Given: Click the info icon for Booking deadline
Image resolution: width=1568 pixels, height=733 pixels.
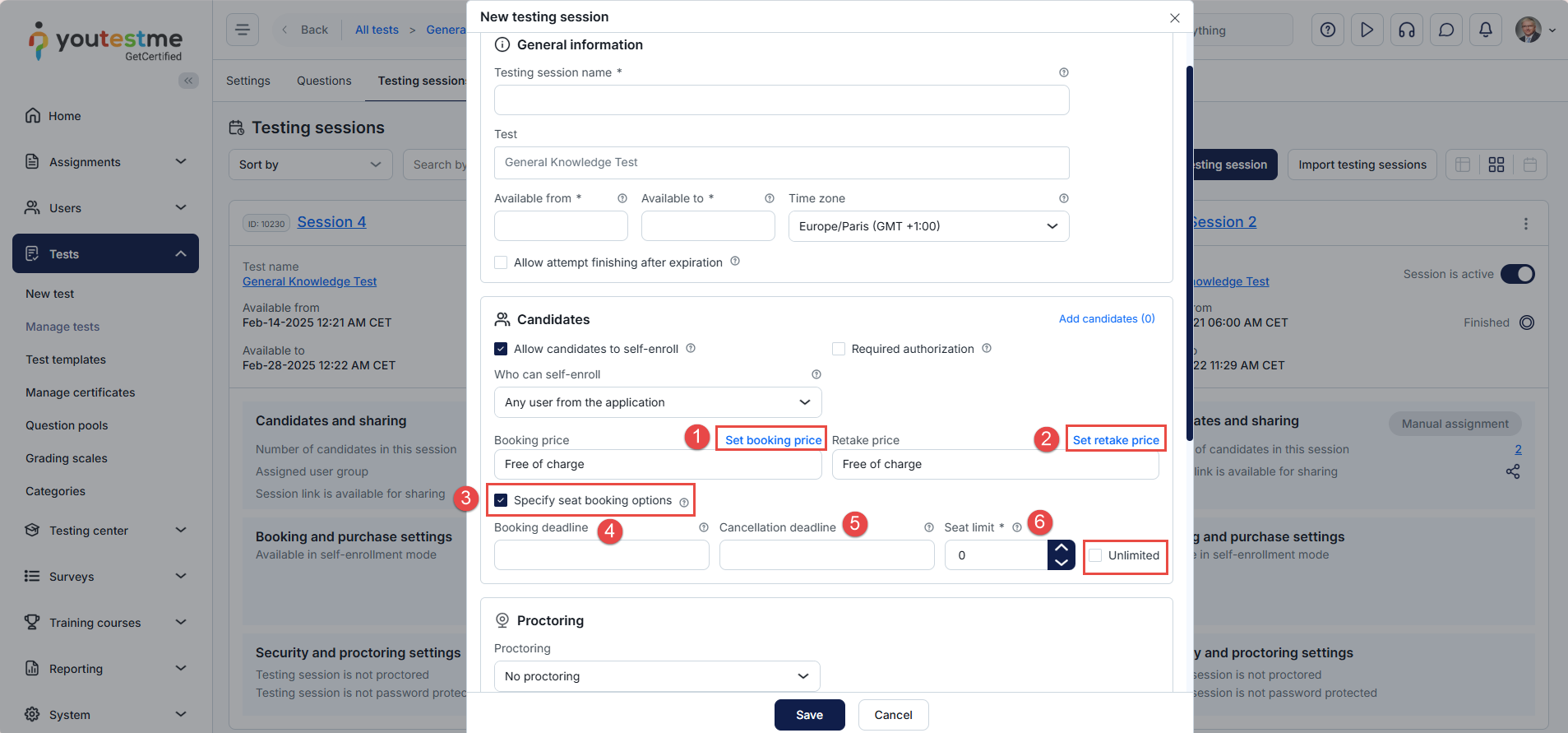Looking at the screenshot, I should [704, 527].
